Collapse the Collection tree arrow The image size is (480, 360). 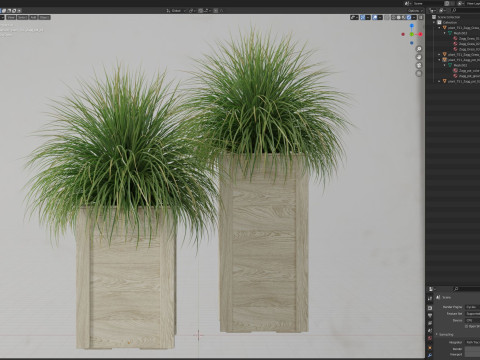point(434,22)
